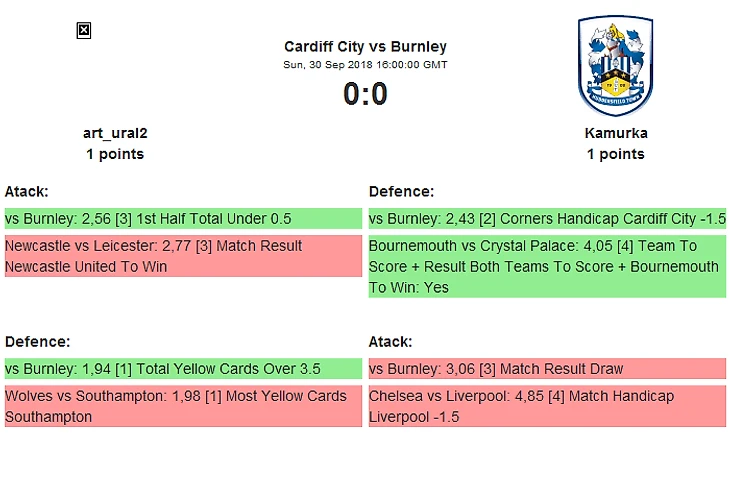
Task: Select Corners Handicap Cardiff City -1.5 bet
Action: (547, 219)
